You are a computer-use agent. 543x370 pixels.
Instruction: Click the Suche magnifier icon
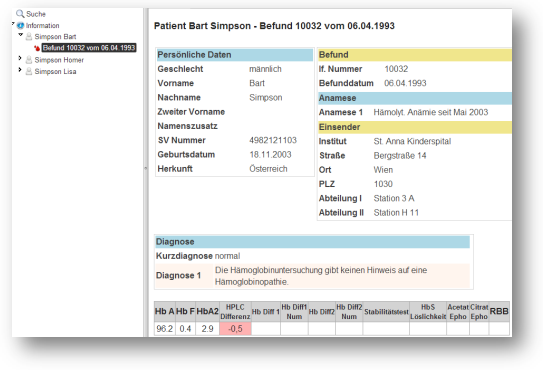[x=20, y=14]
